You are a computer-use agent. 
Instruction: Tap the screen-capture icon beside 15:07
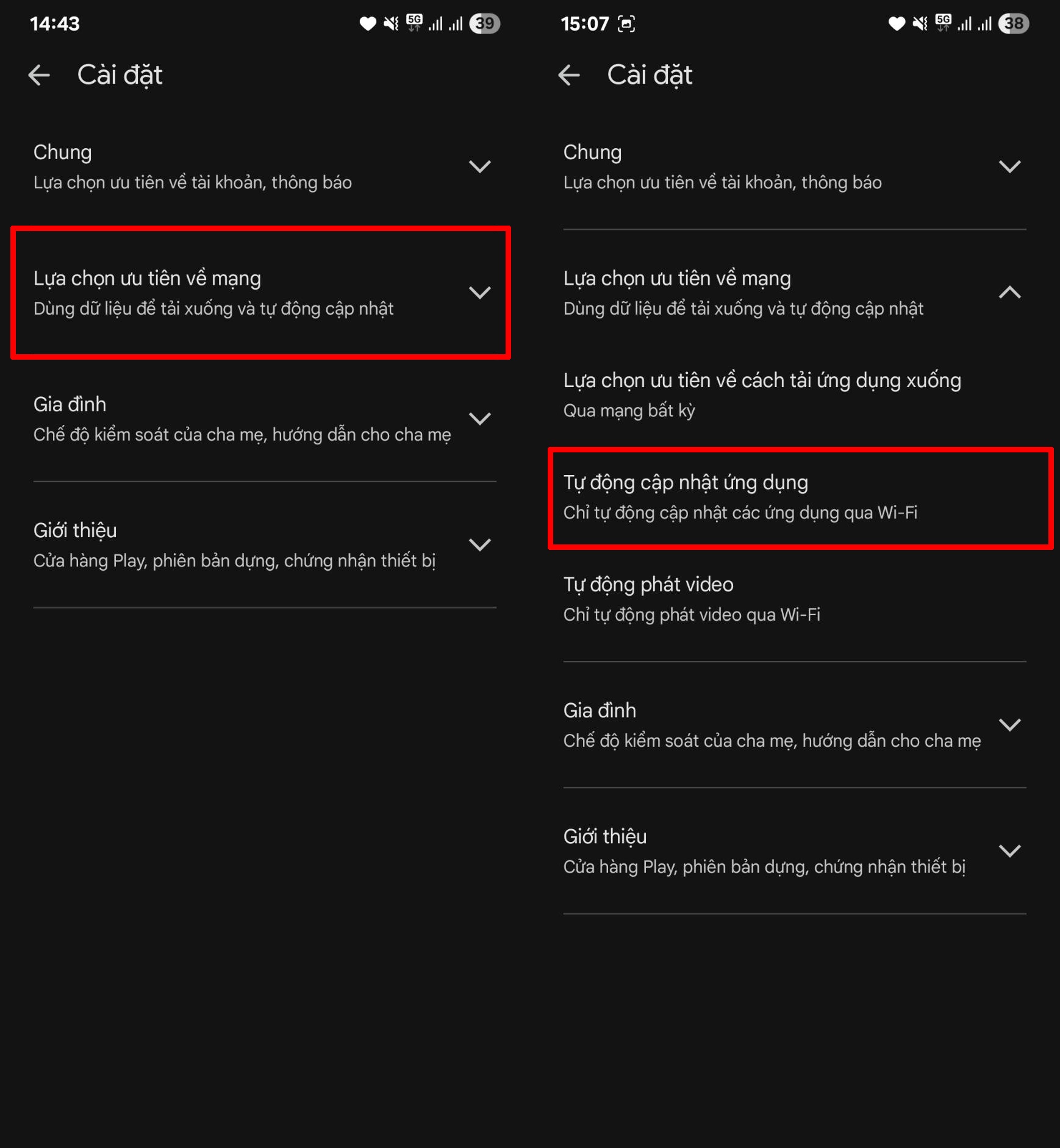click(x=626, y=24)
